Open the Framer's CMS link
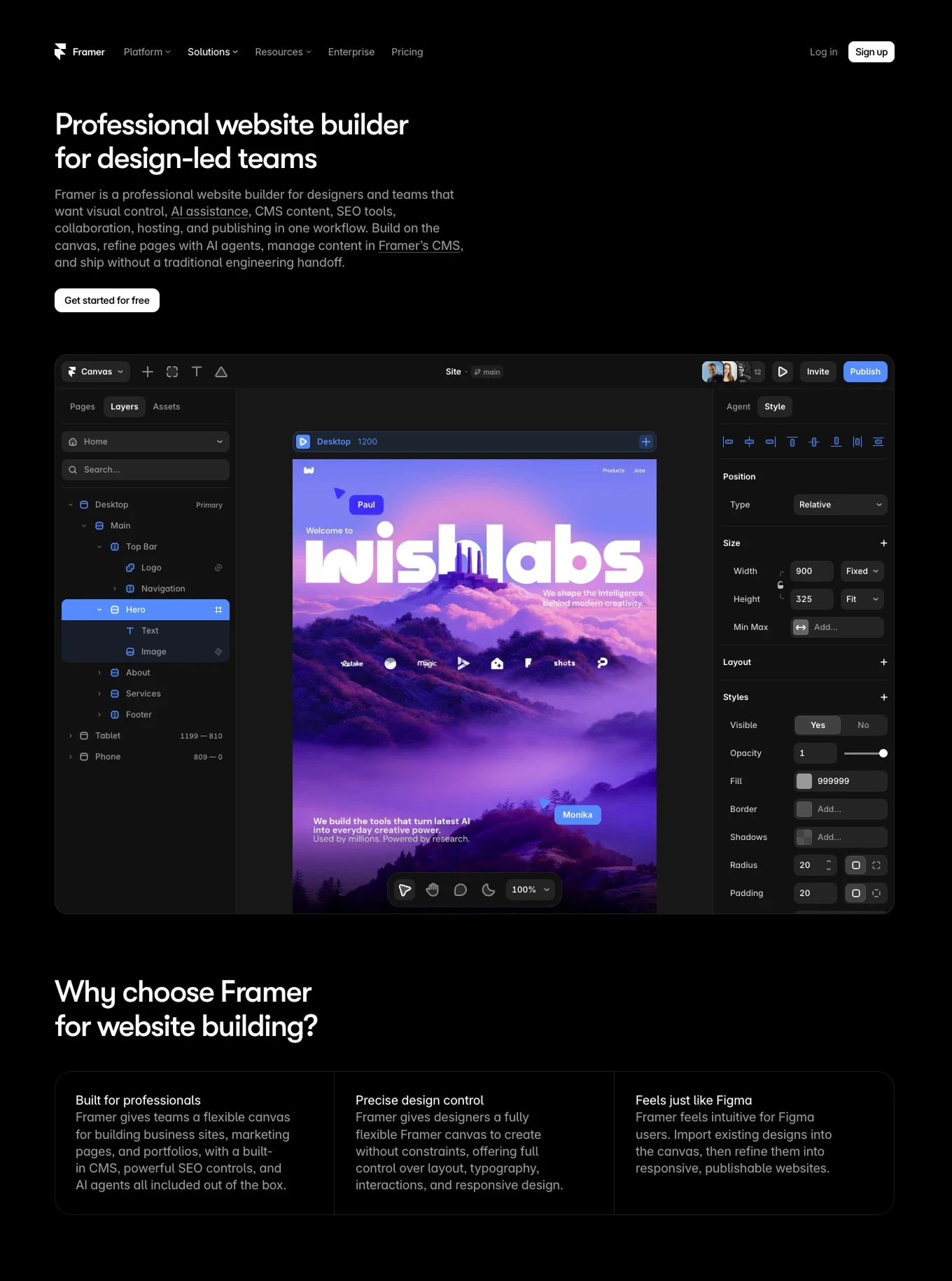 [x=419, y=246]
